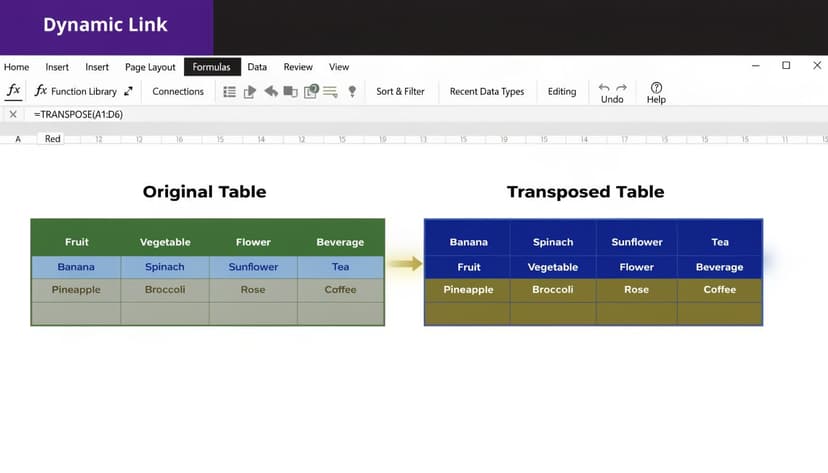
Task: Open Function Library
Action: (76, 91)
